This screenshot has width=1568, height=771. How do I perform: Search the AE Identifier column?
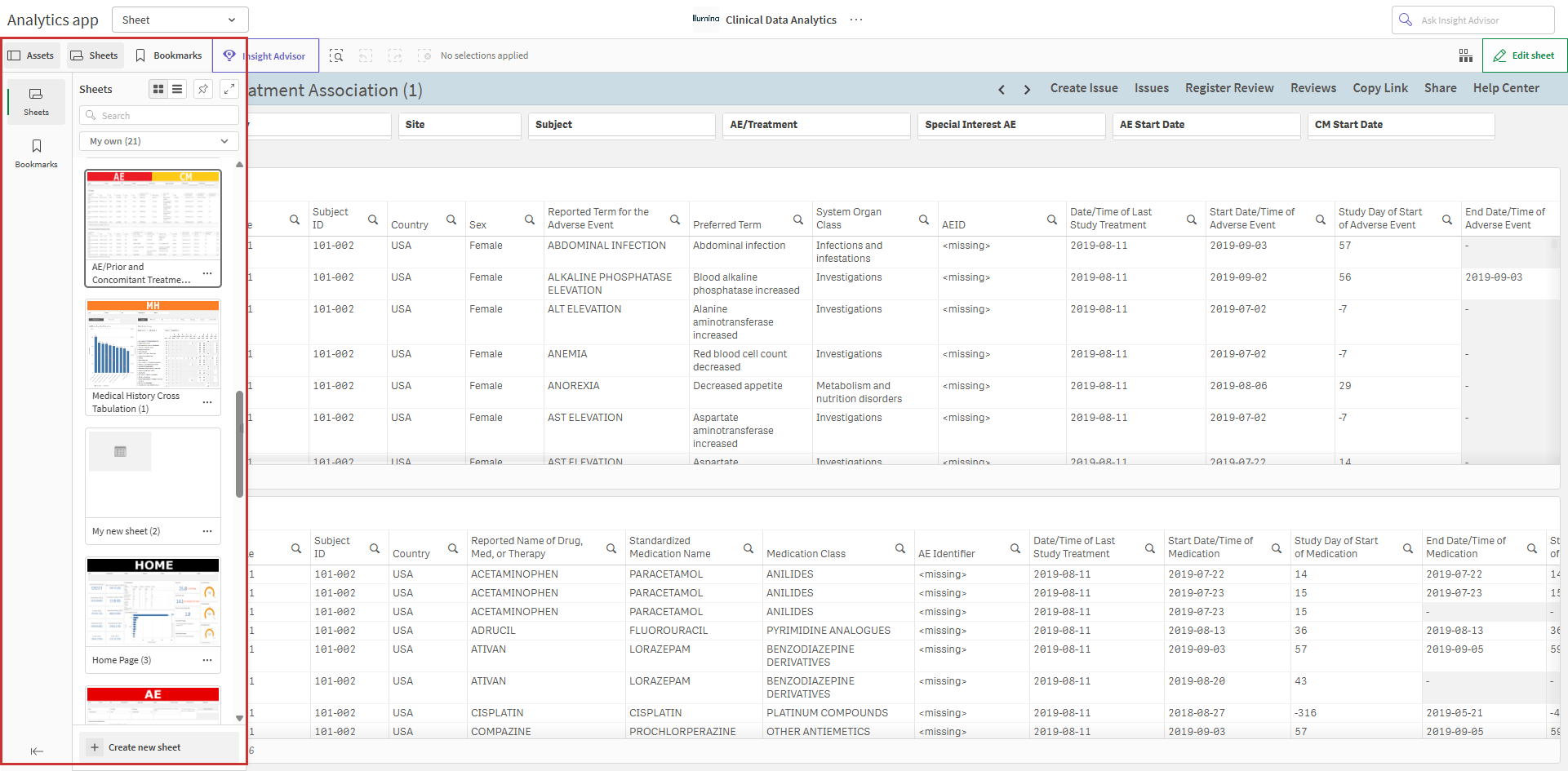click(x=1015, y=548)
